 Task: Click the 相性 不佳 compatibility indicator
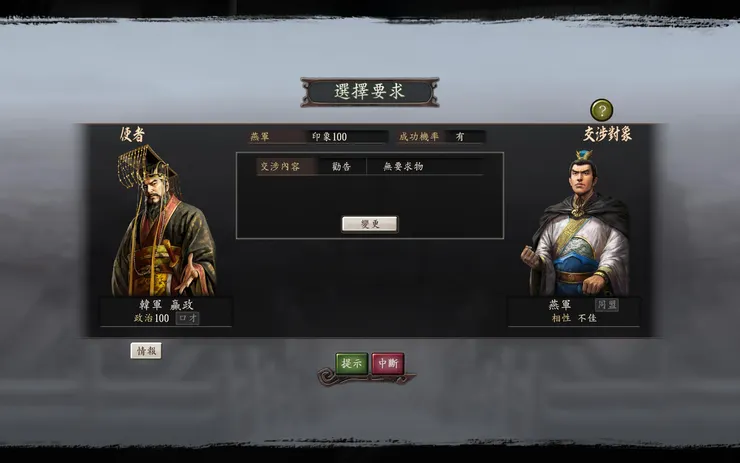tap(574, 318)
